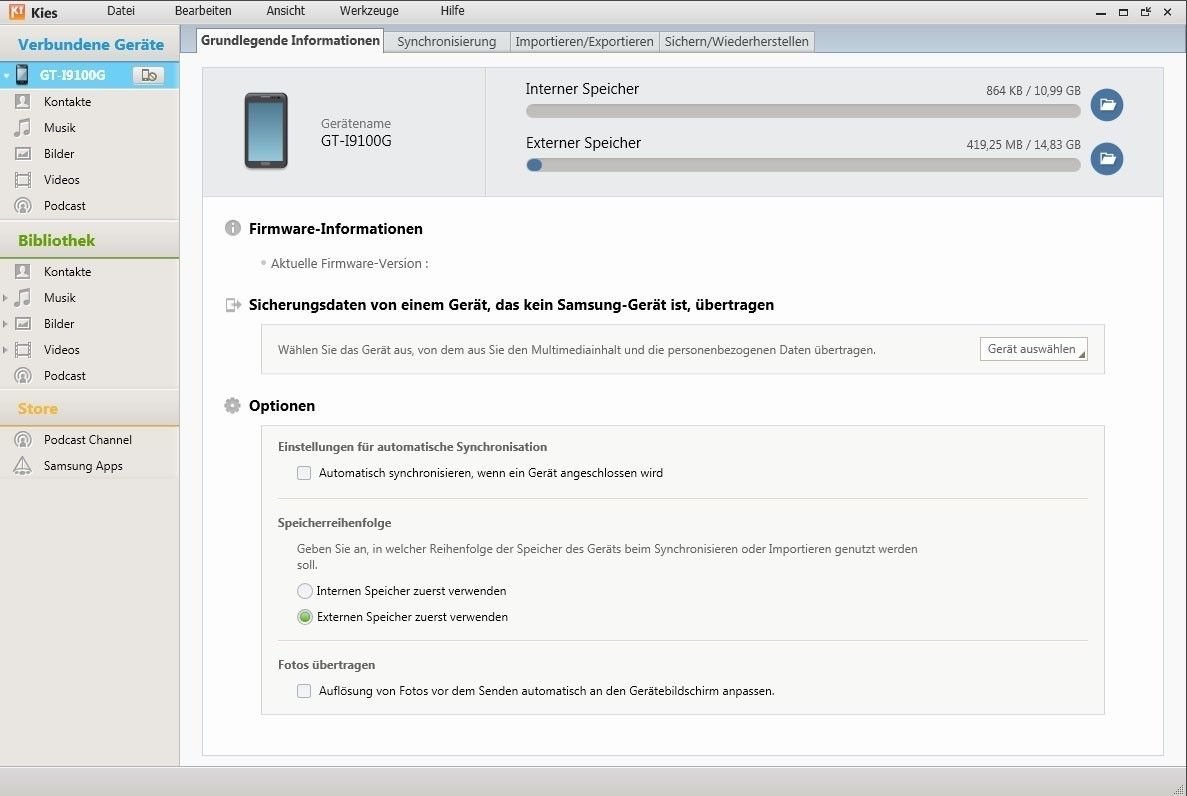The height and width of the screenshot is (796, 1187).
Task: Expand the Bibliothek Musik tree item
Action: tap(5, 298)
